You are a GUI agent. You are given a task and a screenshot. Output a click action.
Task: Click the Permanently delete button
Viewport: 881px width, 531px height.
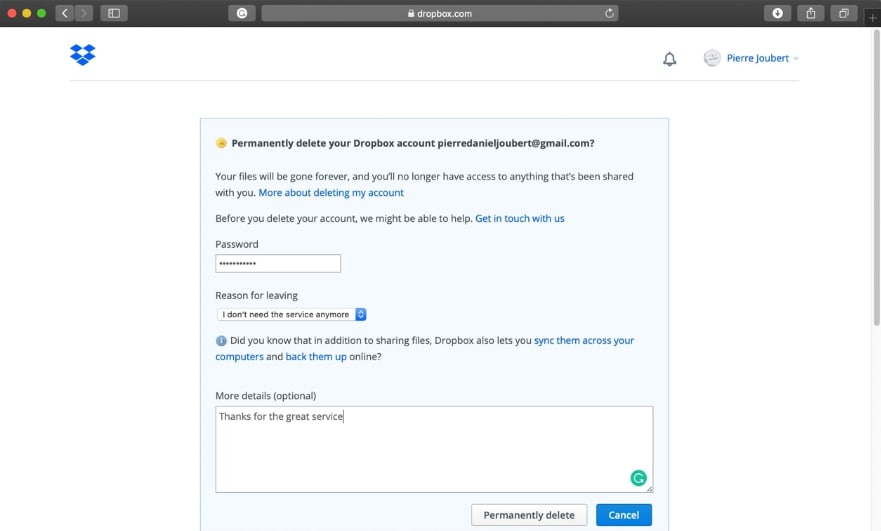pyautogui.click(x=529, y=515)
